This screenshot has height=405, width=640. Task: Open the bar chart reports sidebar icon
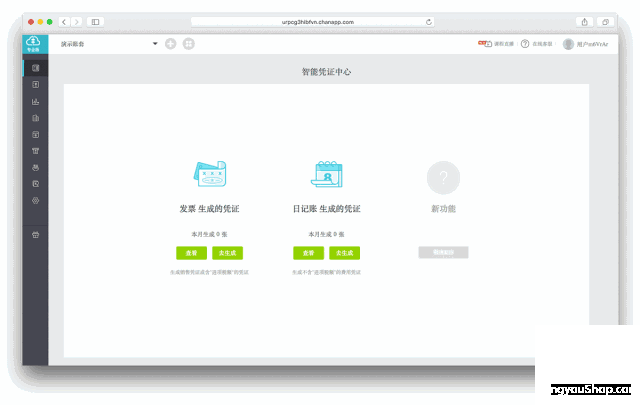pos(36,101)
